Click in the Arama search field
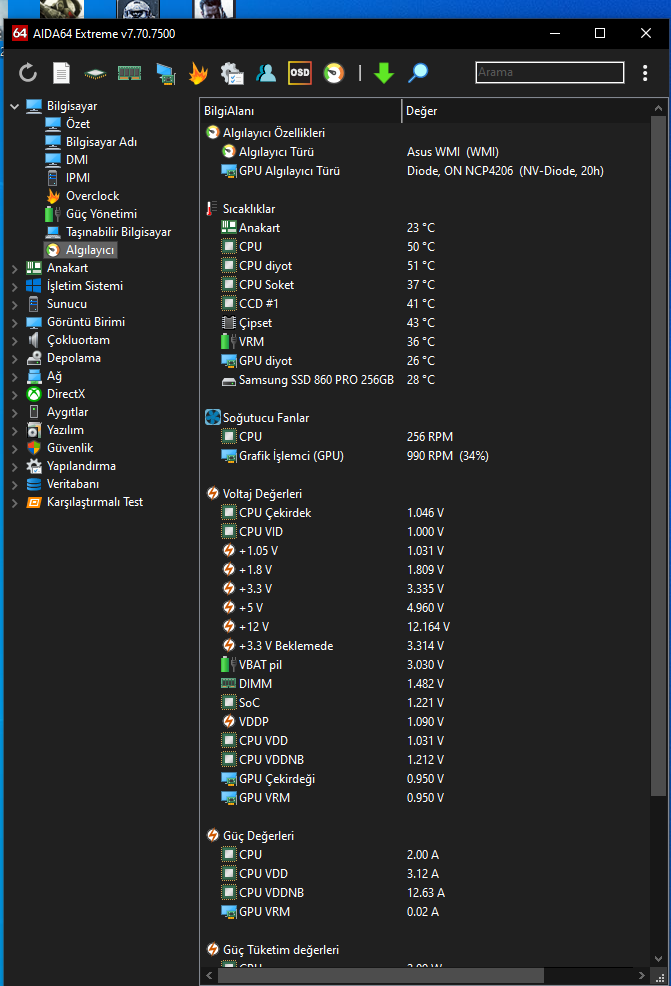Viewport: 671px width, 986px height. tap(550, 72)
